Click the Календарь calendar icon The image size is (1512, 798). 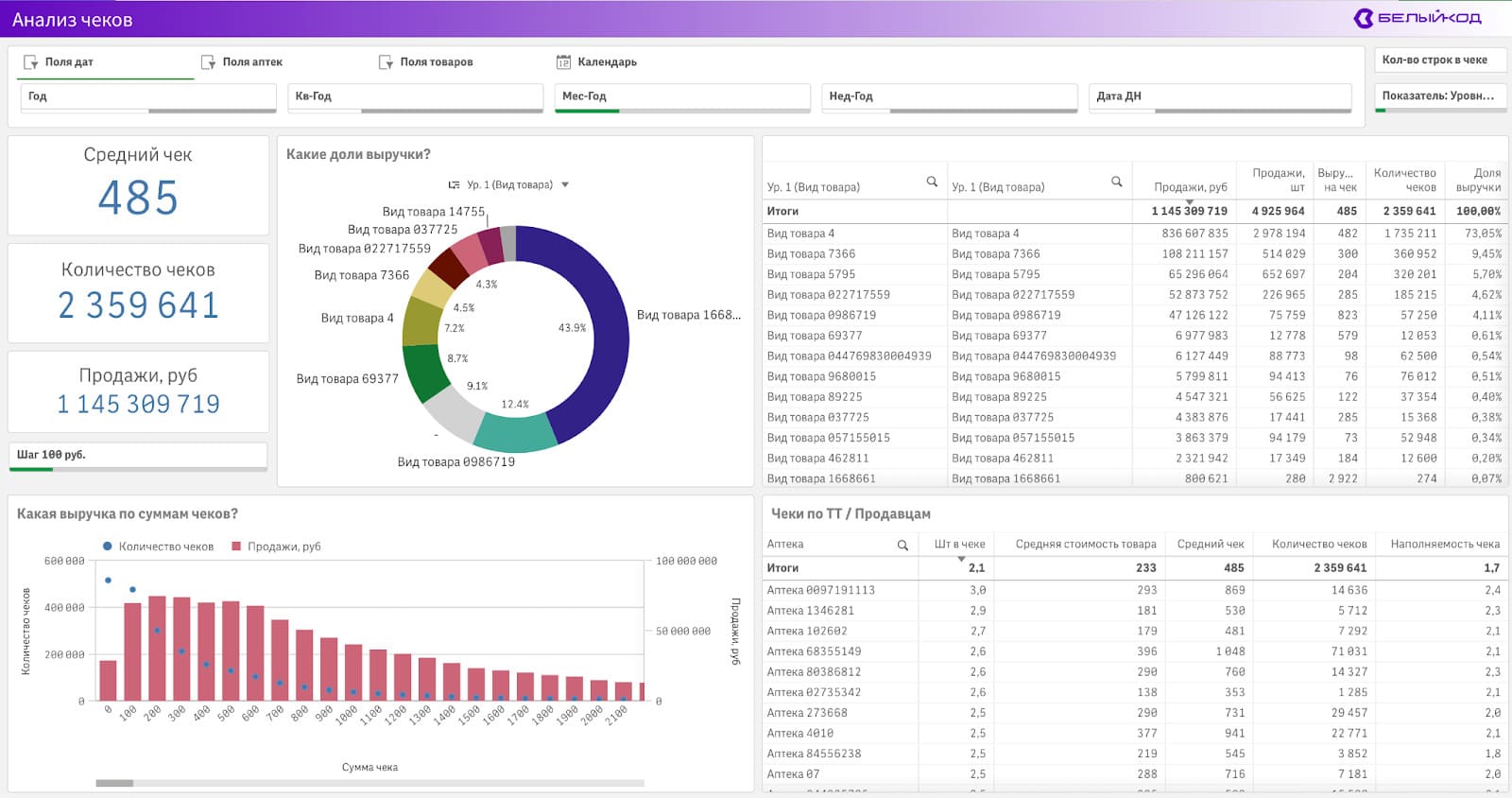563,62
